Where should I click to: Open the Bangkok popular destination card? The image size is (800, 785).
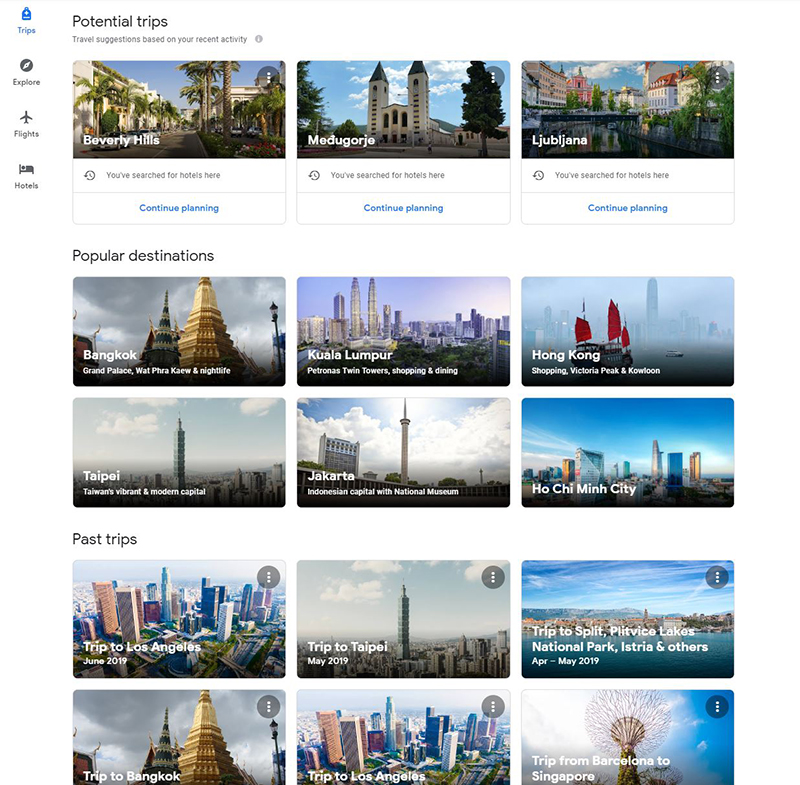[179, 331]
